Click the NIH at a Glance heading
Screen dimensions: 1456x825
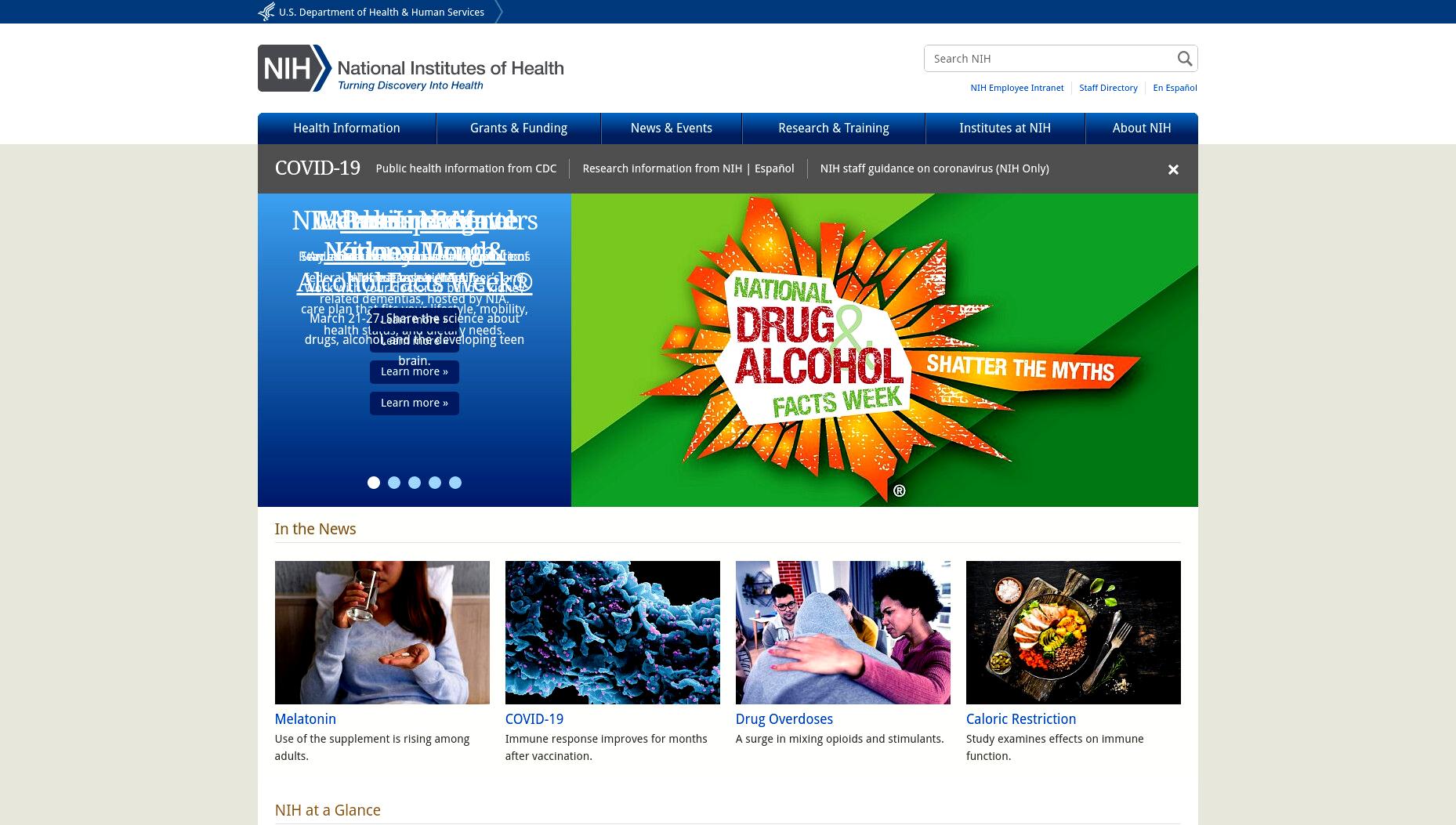click(x=328, y=810)
